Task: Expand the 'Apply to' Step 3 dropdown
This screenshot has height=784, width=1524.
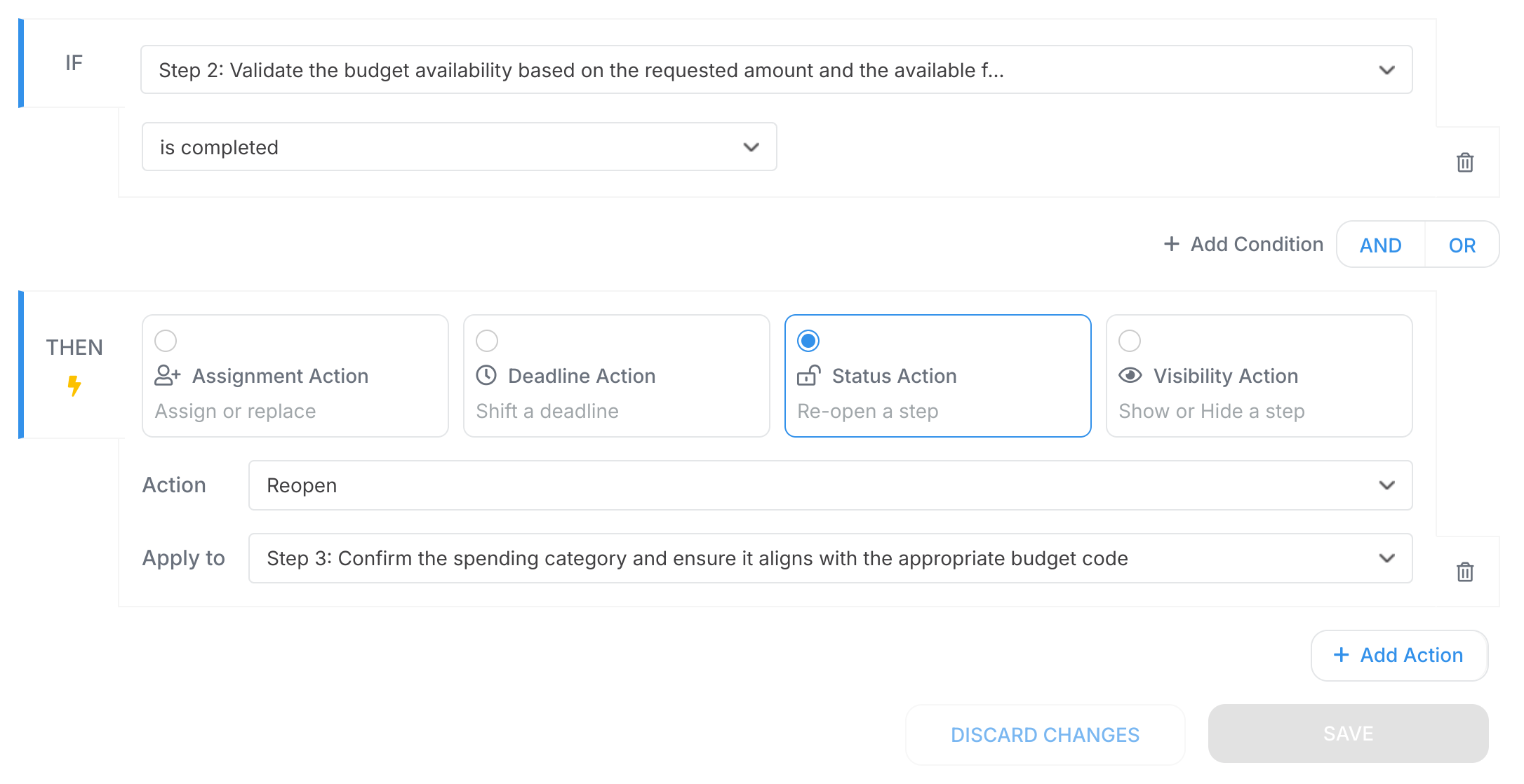Action: pyautogui.click(x=830, y=558)
